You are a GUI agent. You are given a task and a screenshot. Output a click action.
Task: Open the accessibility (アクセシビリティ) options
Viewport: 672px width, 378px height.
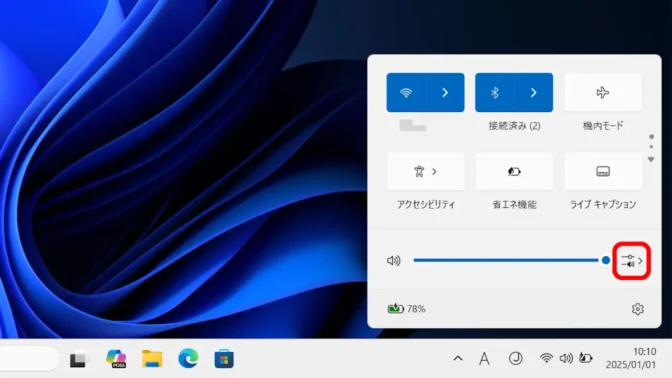point(426,171)
